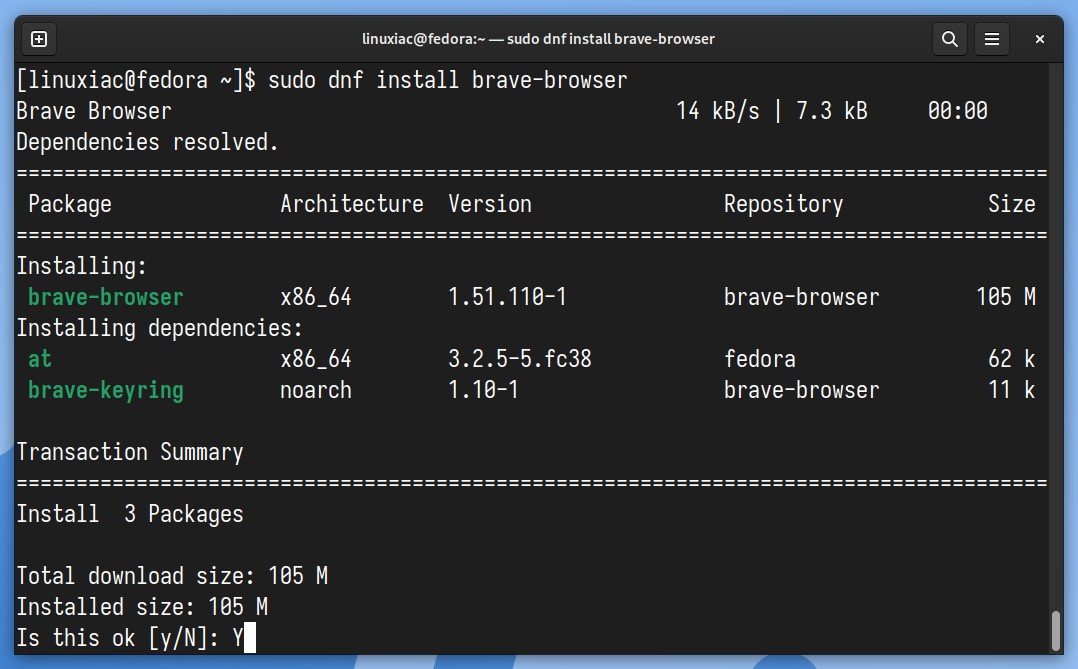1078x669 pixels.
Task: Open the terminal search
Action: click(x=949, y=39)
